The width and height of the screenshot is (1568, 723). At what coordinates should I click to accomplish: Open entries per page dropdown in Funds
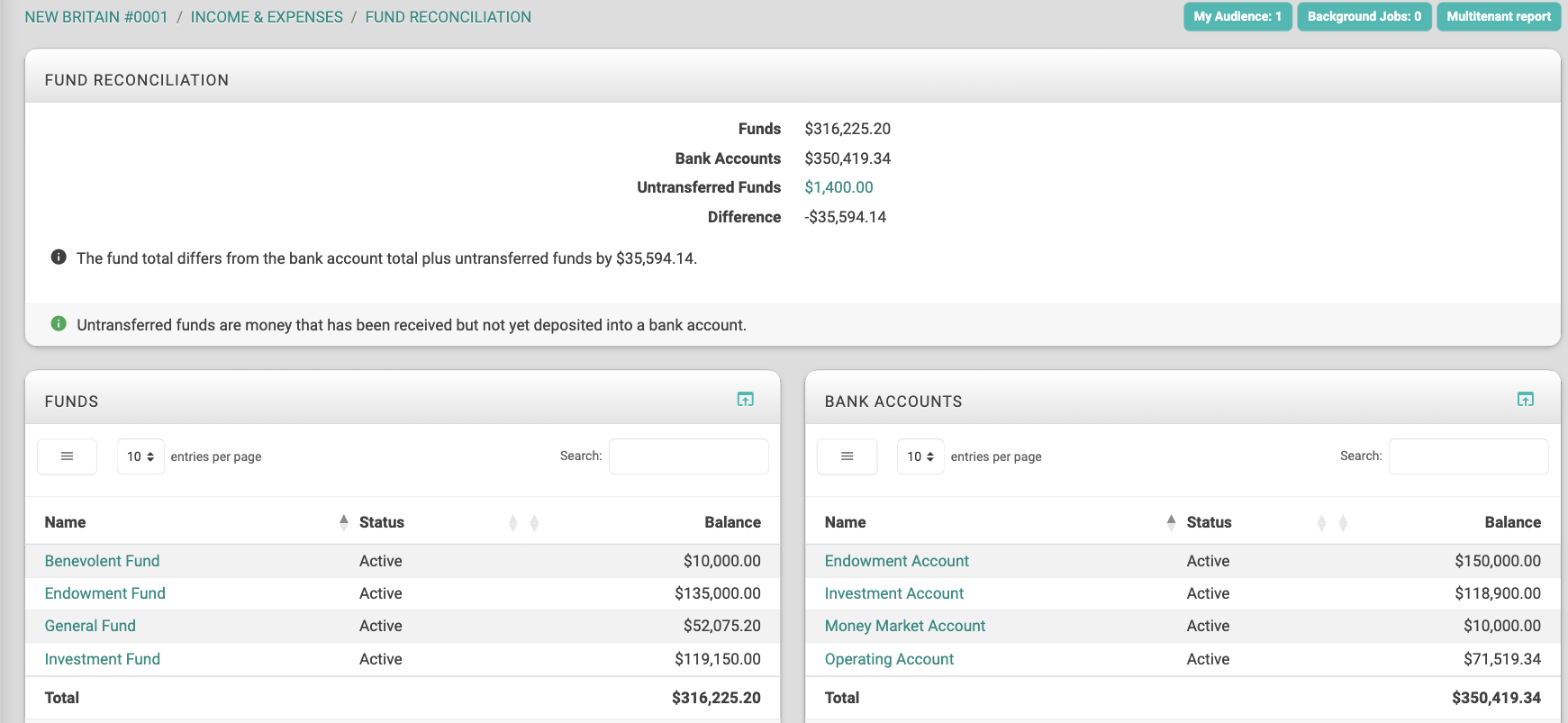click(141, 456)
